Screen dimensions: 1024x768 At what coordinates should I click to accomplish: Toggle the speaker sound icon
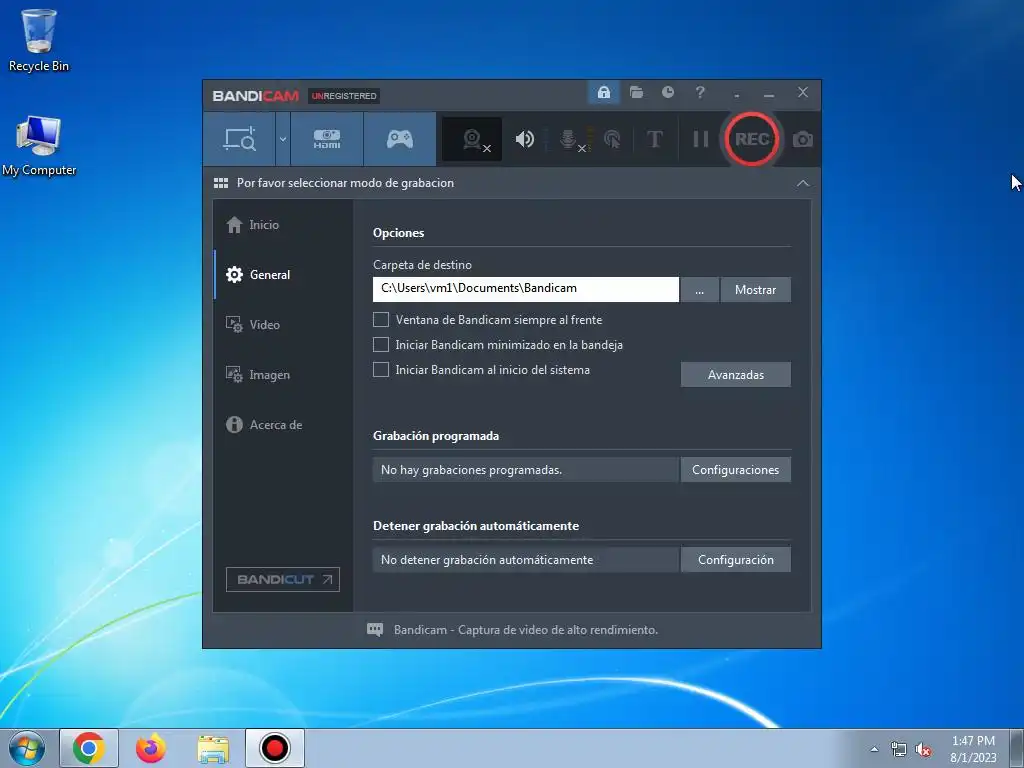tap(524, 139)
